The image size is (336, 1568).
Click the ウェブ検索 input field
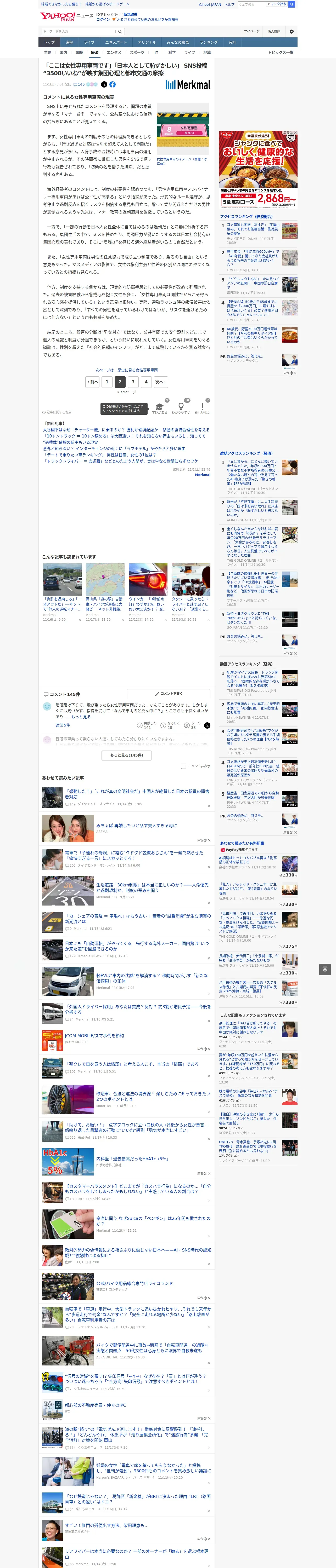251,4
